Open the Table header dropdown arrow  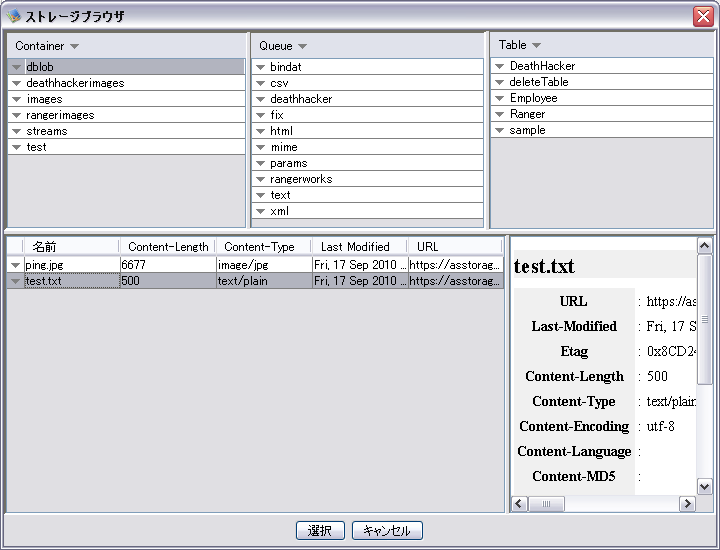536,45
